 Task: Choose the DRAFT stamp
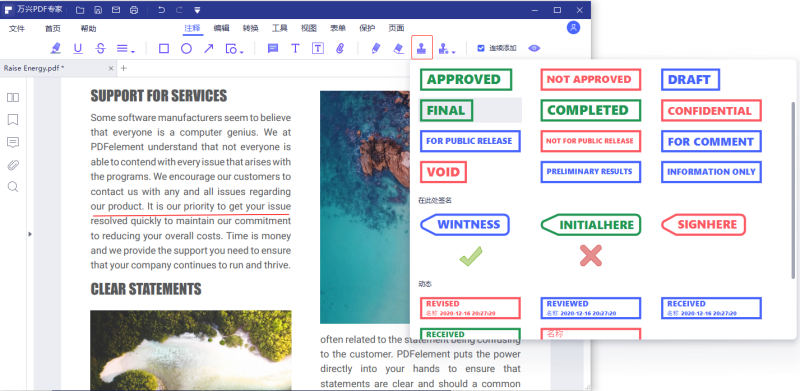click(690, 80)
